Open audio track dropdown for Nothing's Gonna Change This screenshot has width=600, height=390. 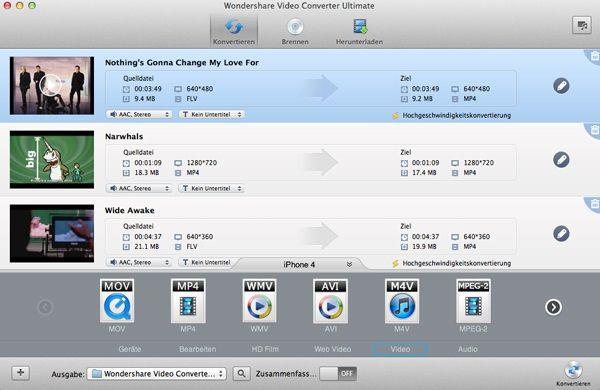pyautogui.click(x=139, y=114)
